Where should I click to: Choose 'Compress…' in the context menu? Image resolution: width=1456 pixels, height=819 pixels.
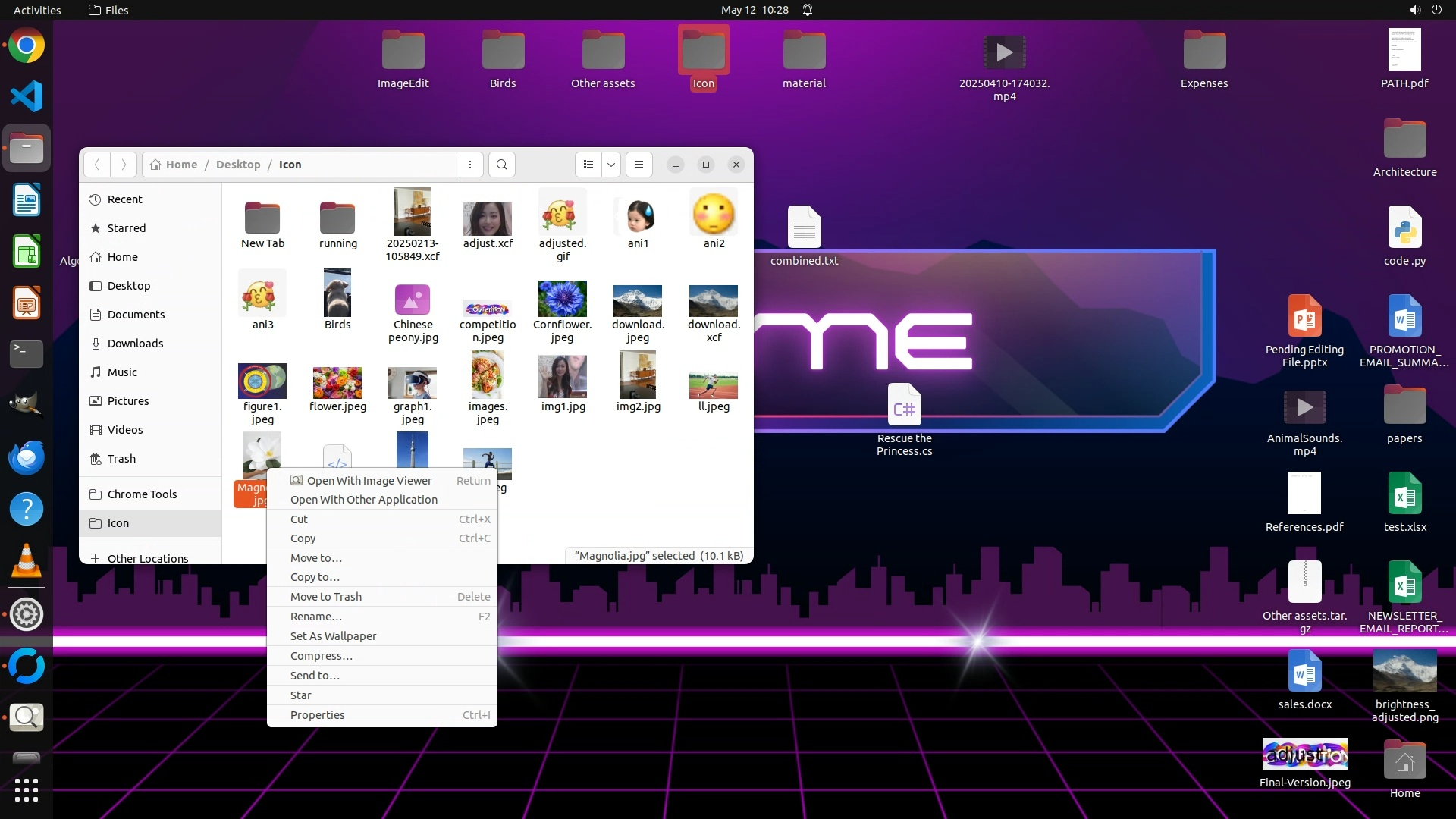321,656
